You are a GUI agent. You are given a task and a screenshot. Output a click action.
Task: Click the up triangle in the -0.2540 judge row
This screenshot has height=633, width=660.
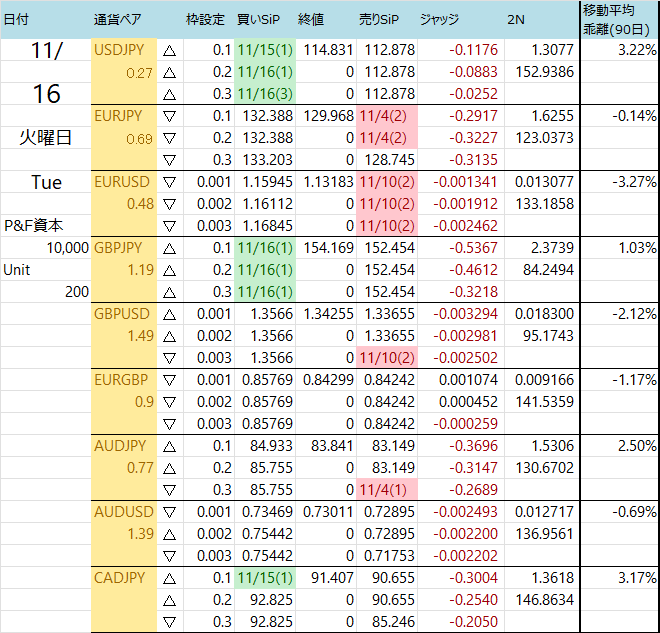tap(169, 601)
